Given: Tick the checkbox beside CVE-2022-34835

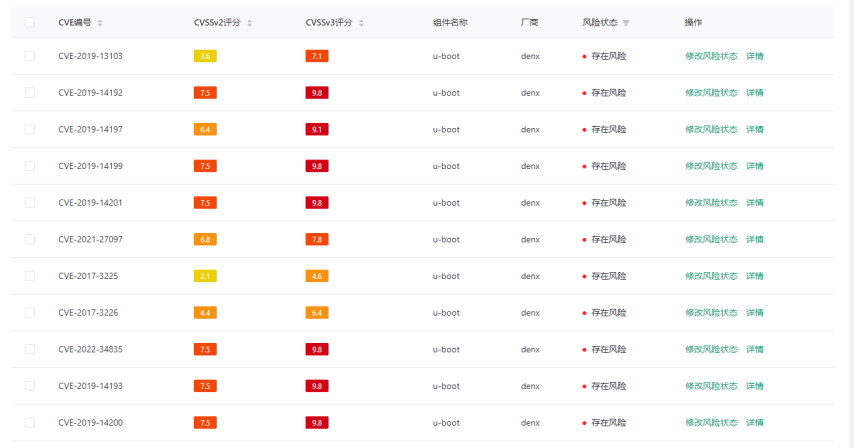Looking at the screenshot, I should tap(29, 349).
